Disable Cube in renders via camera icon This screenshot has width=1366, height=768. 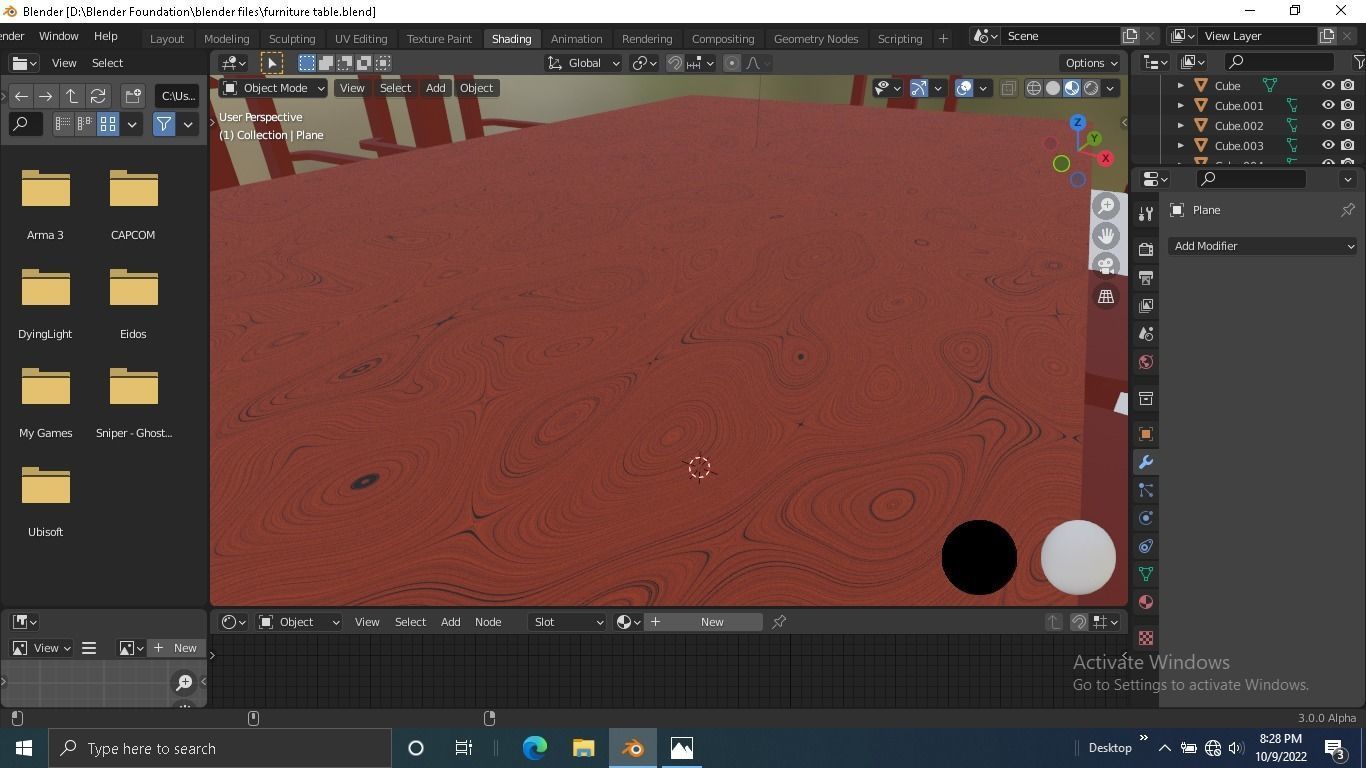1348,86
